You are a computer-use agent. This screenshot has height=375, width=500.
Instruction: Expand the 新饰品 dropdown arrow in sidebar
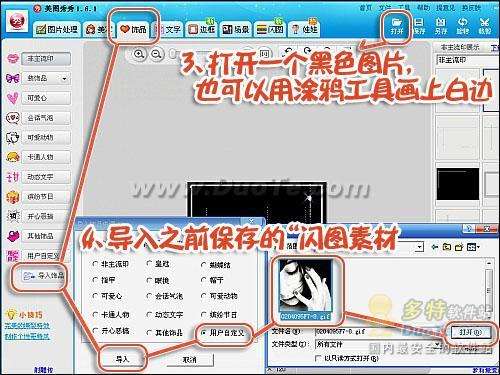coord(64,79)
